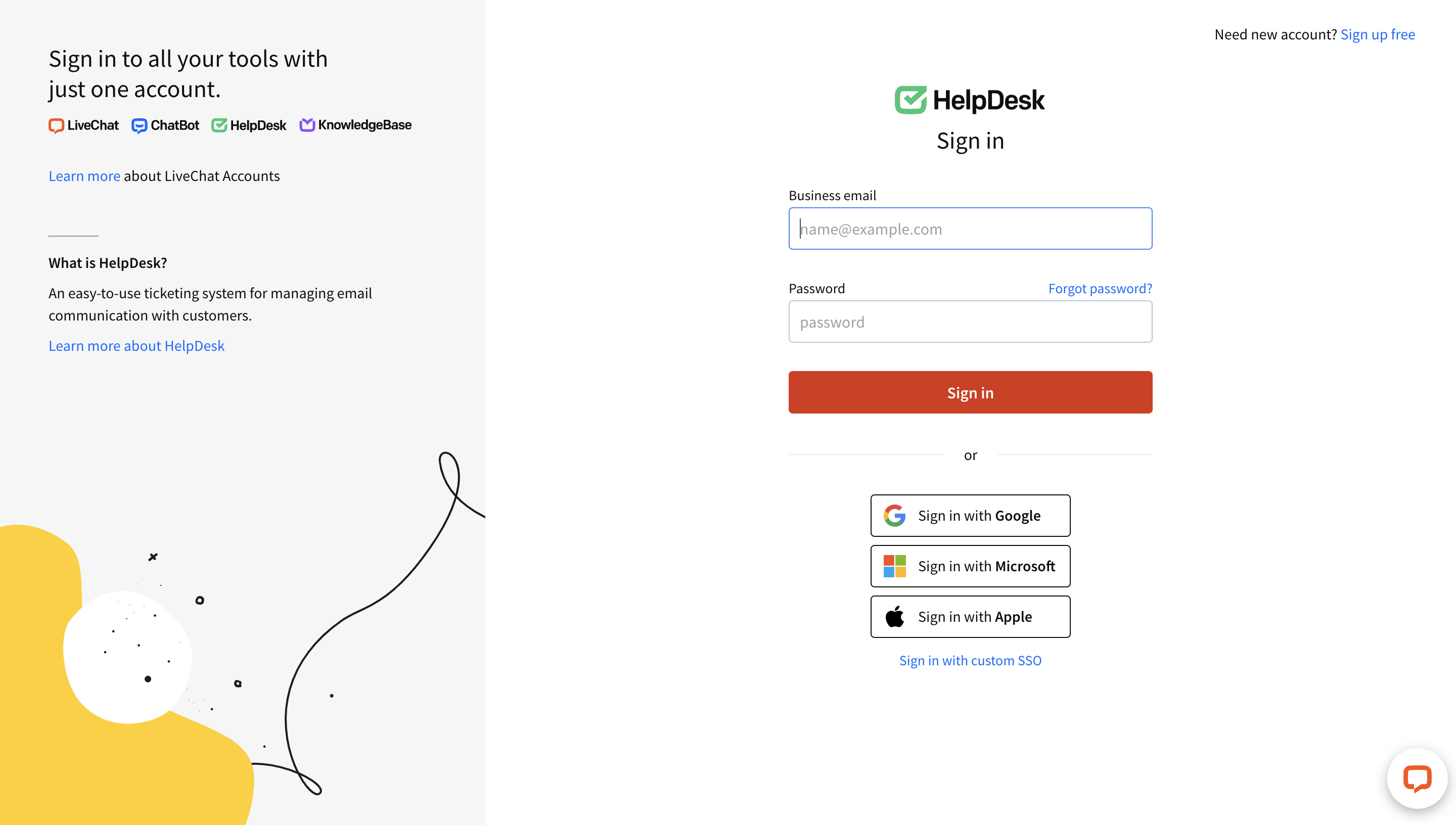This screenshot has height=825, width=1456.
Task: Click the KnowledgeBase icon in tools list
Action: (x=307, y=125)
